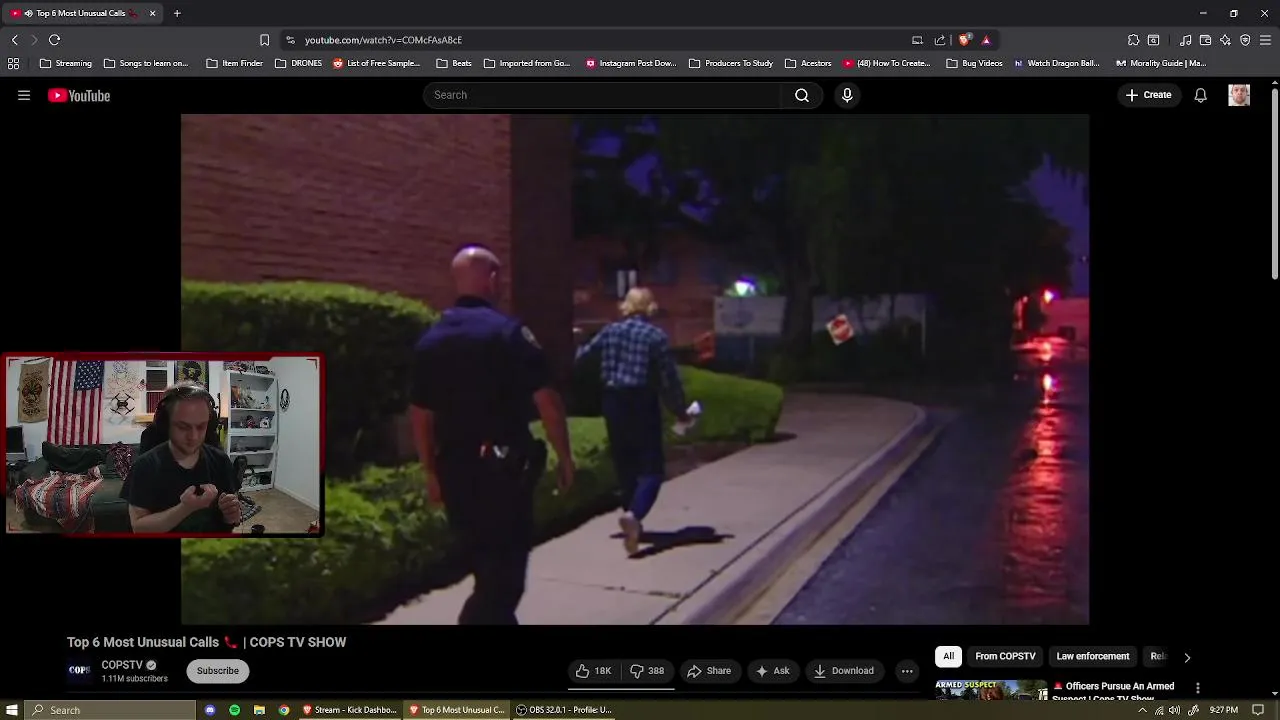Select the From COPSTV filter chip
Screen dimensions: 1280x720
coord(1005,656)
